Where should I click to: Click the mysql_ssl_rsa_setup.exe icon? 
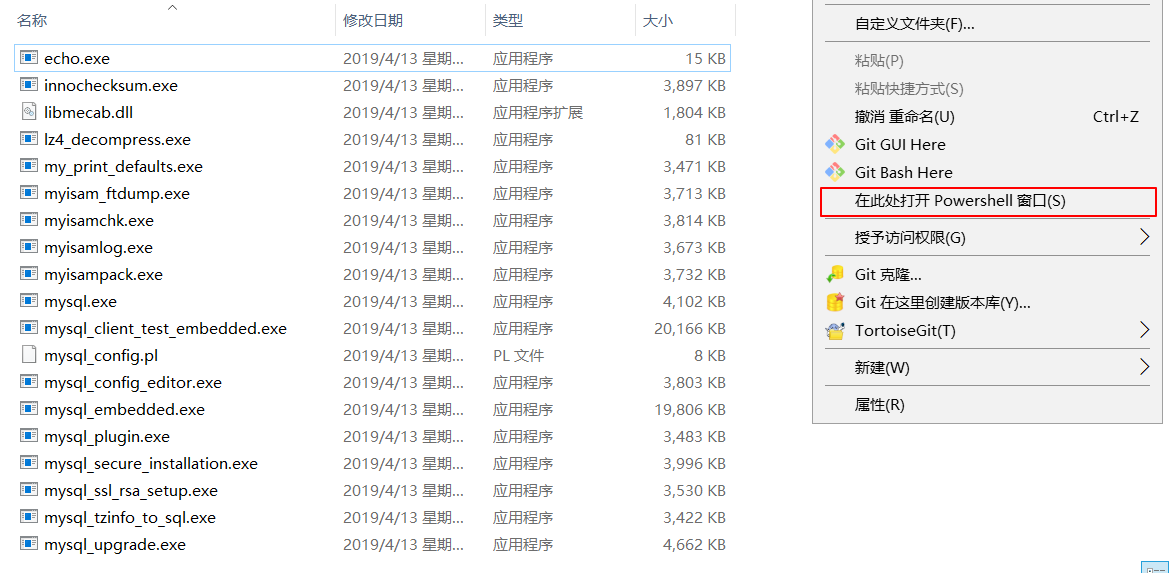(x=29, y=490)
